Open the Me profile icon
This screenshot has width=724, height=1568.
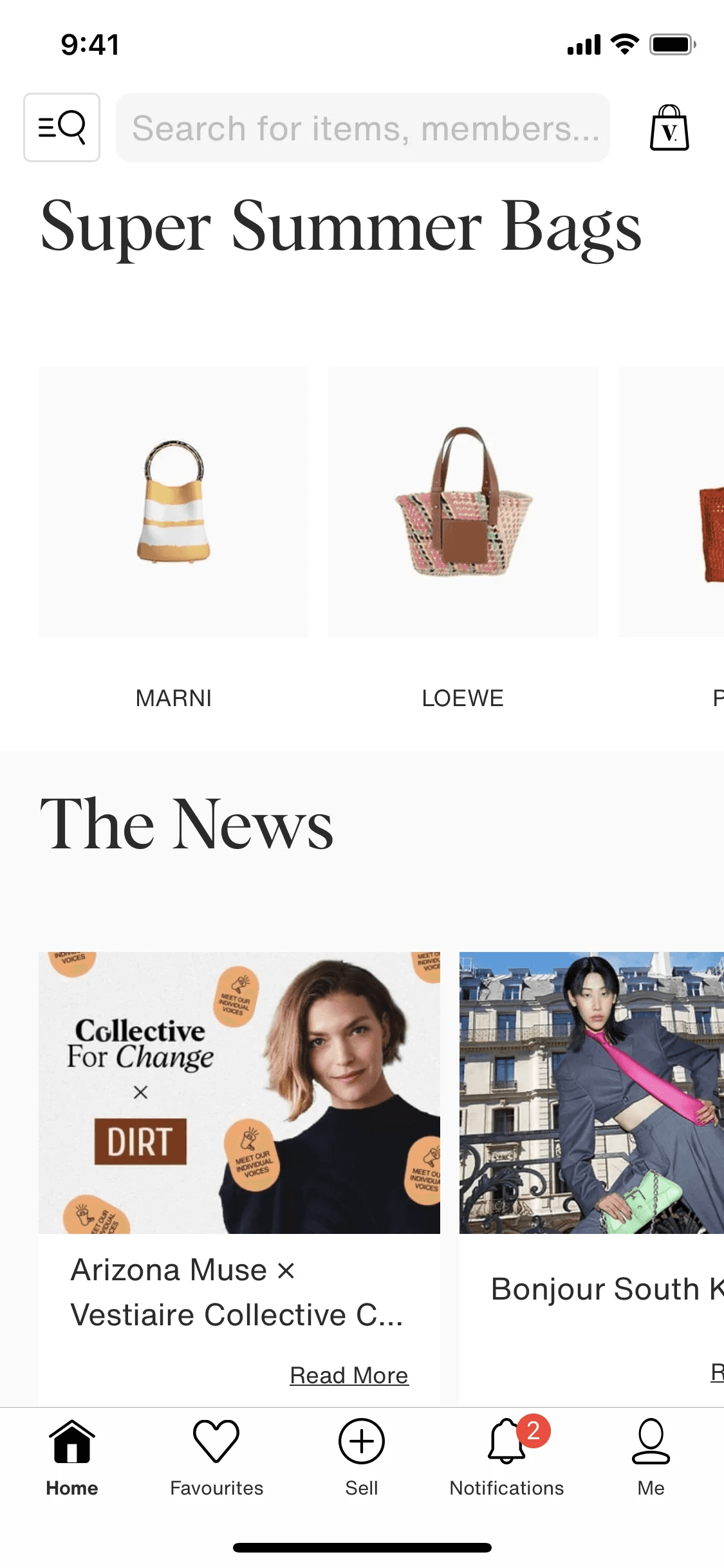(x=651, y=1441)
